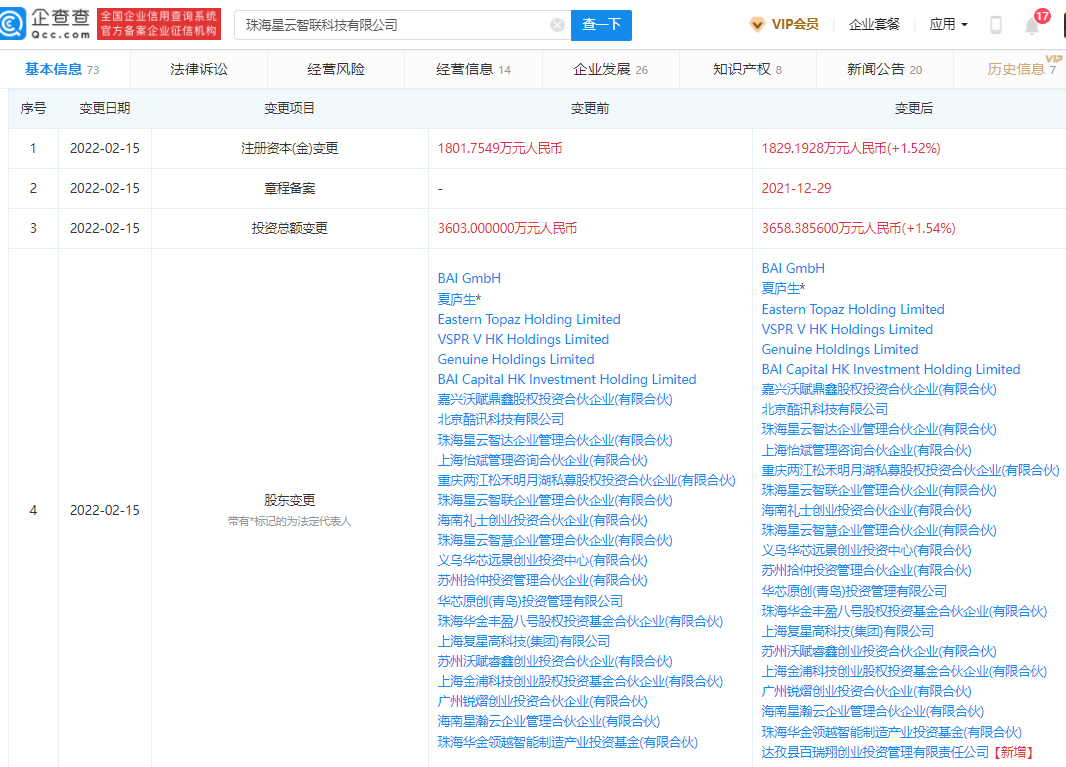1066x767 pixels.
Task: Open the mobile phone app icon
Action: pos(995,25)
